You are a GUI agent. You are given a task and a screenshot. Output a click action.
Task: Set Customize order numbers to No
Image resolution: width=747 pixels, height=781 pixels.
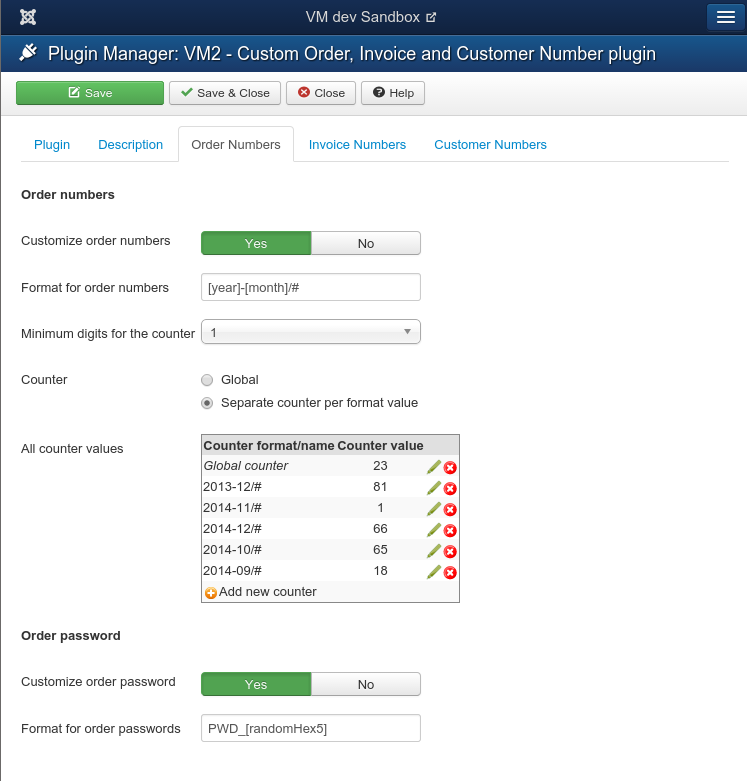coord(365,243)
